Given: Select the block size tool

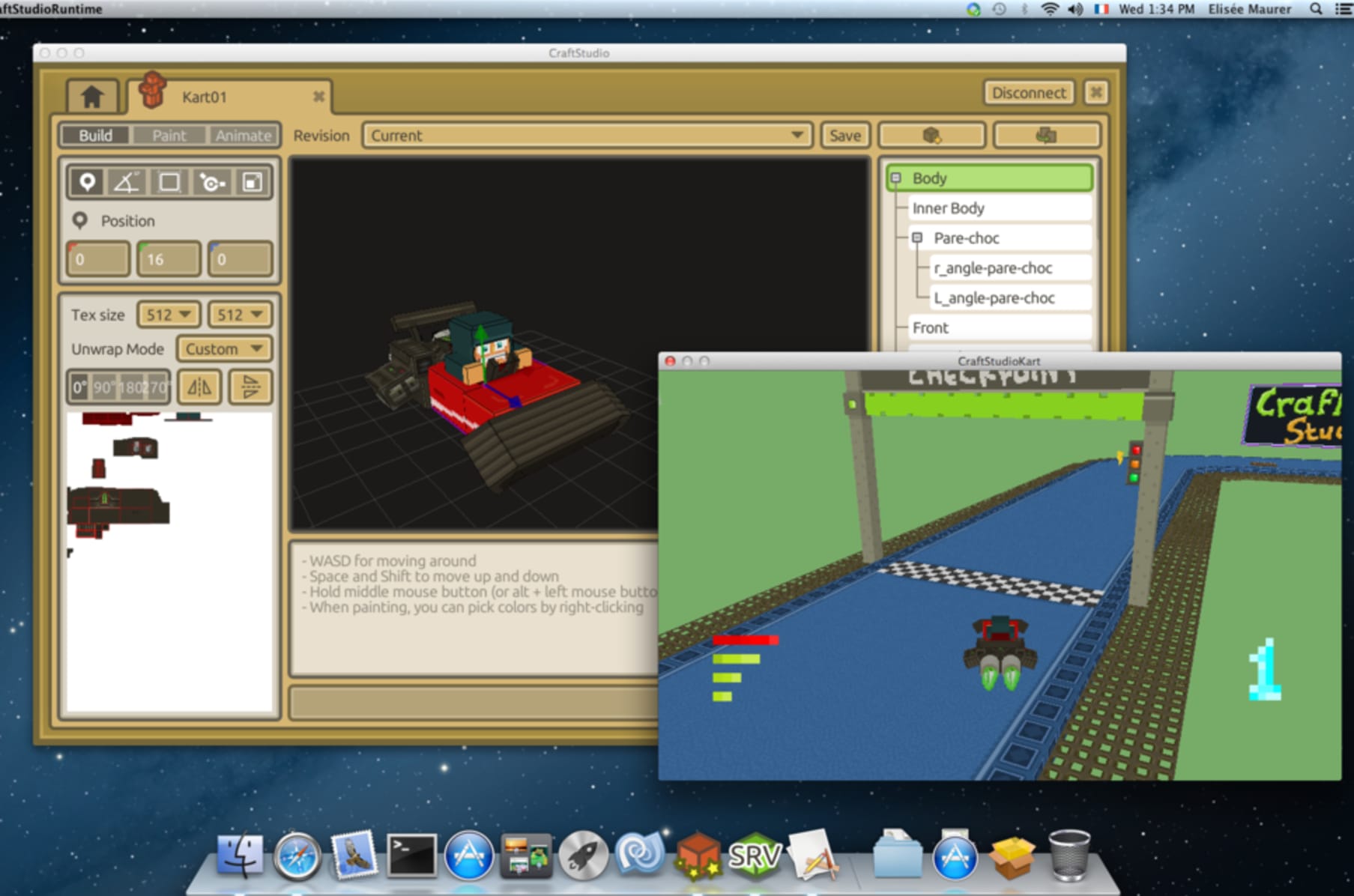Looking at the screenshot, I should tap(169, 182).
